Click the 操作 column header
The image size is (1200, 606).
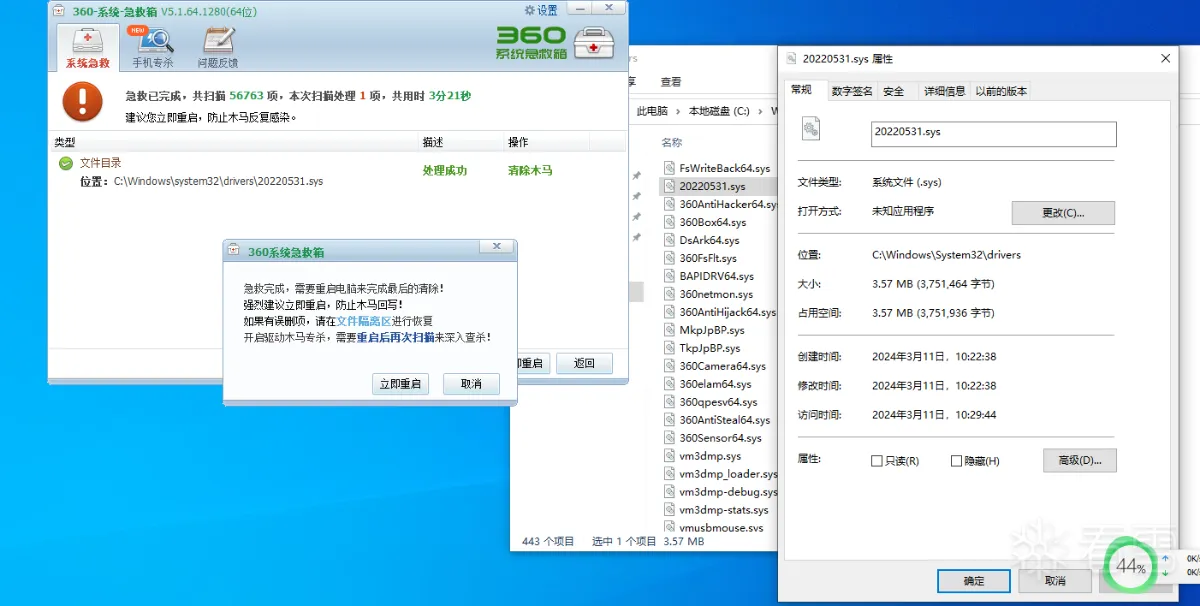518,142
